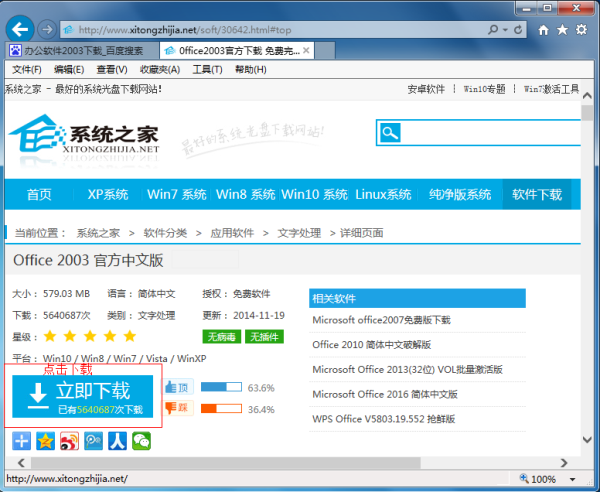600x492 pixels.
Task: Click the search magnifier in address bar
Action: pos(493,29)
